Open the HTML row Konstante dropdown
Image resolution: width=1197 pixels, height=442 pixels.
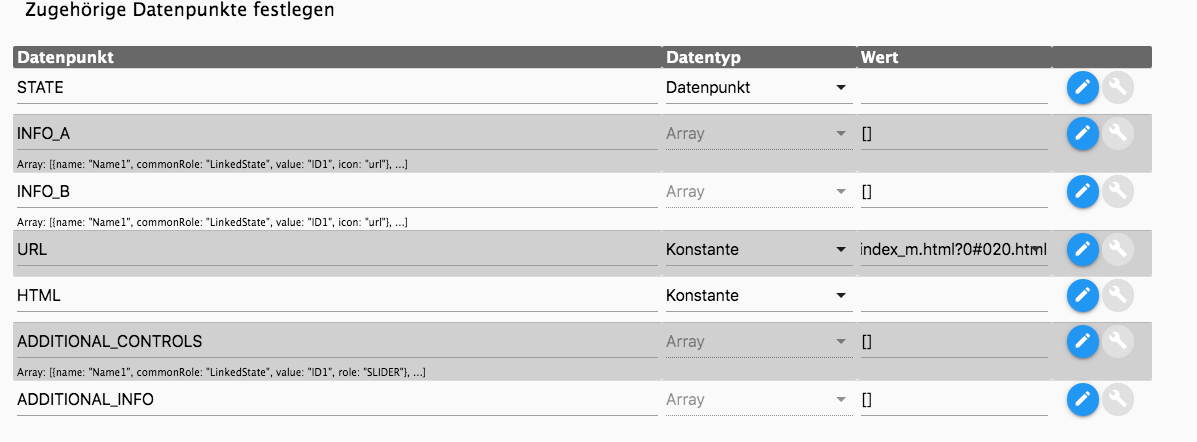pyautogui.click(x=757, y=295)
